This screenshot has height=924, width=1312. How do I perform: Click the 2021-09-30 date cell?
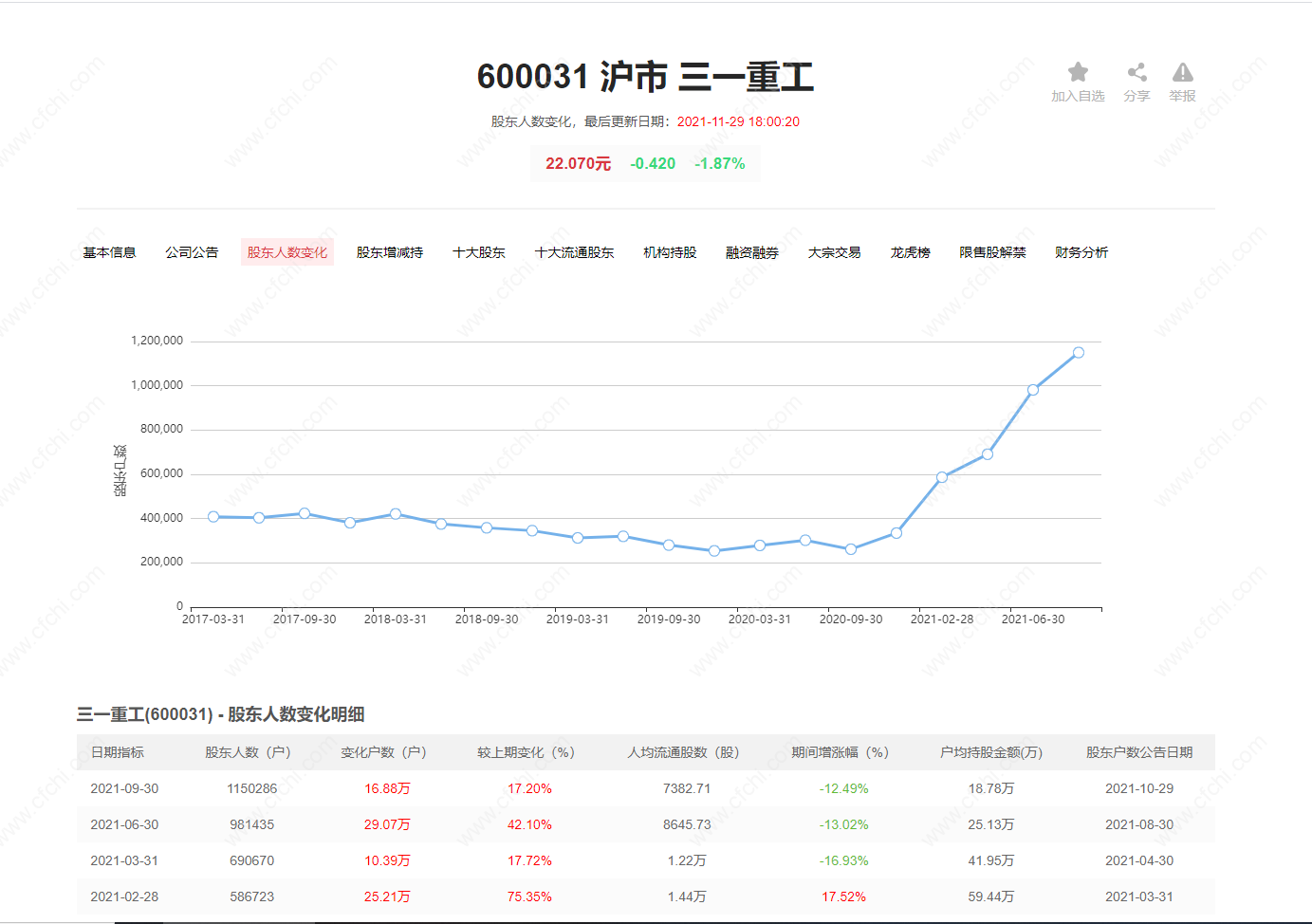(124, 788)
